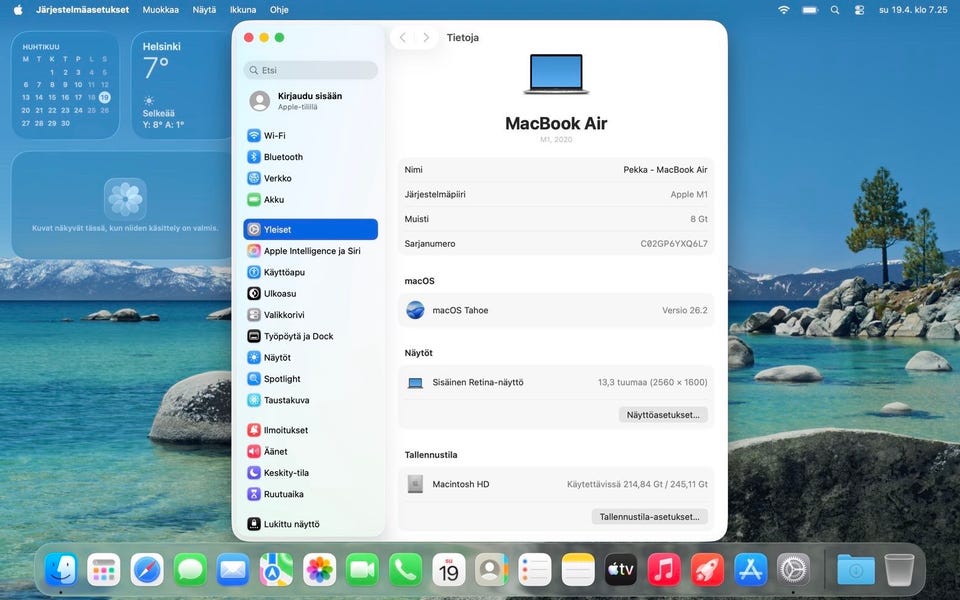
Task: Open Contacts app in the Dock
Action: (x=492, y=570)
